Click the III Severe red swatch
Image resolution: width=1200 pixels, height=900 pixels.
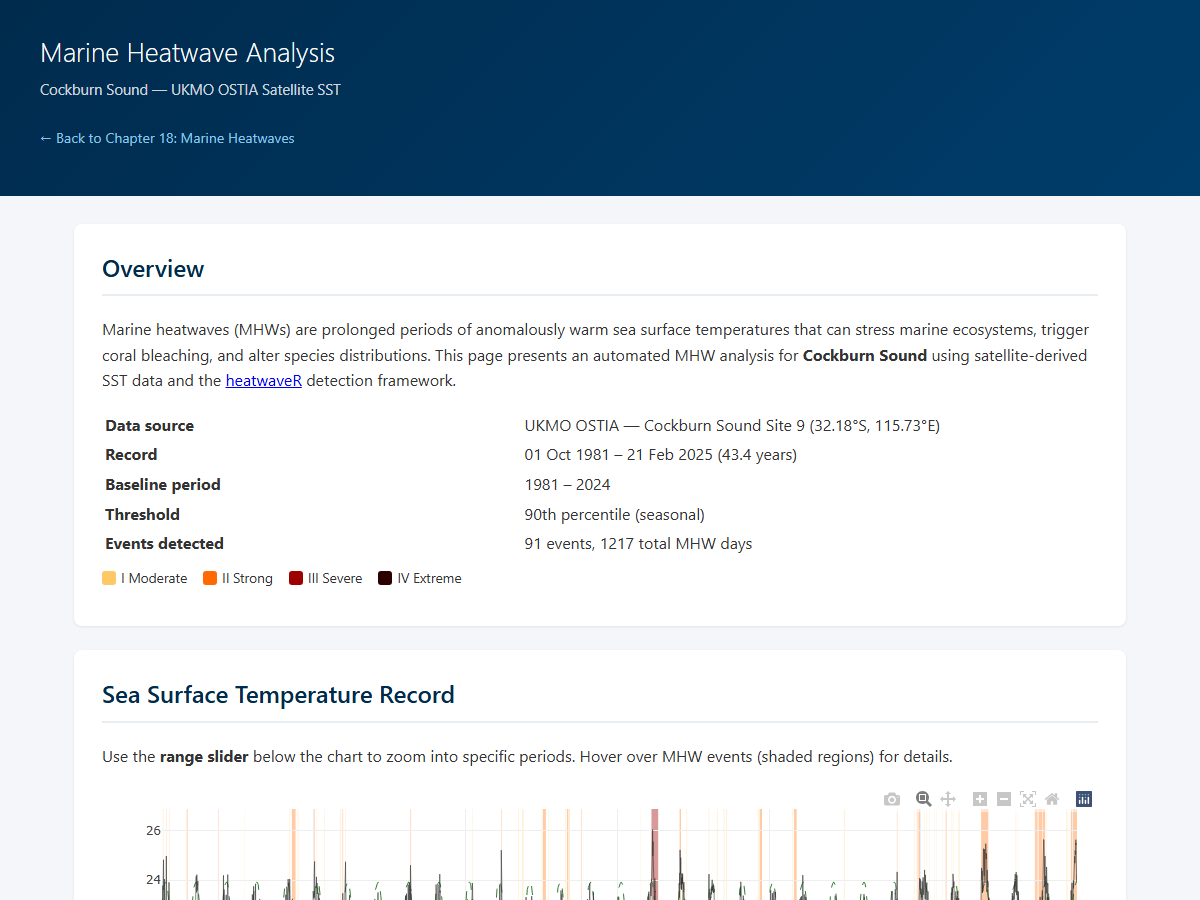point(296,578)
